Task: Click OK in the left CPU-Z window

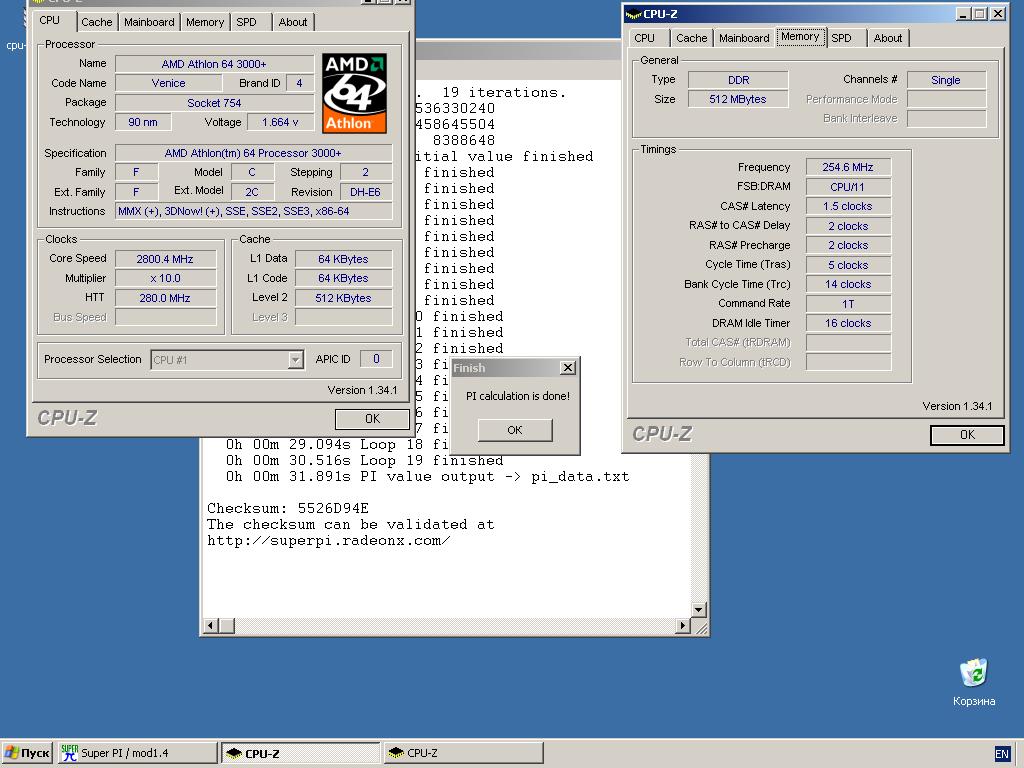Action: pos(372,419)
